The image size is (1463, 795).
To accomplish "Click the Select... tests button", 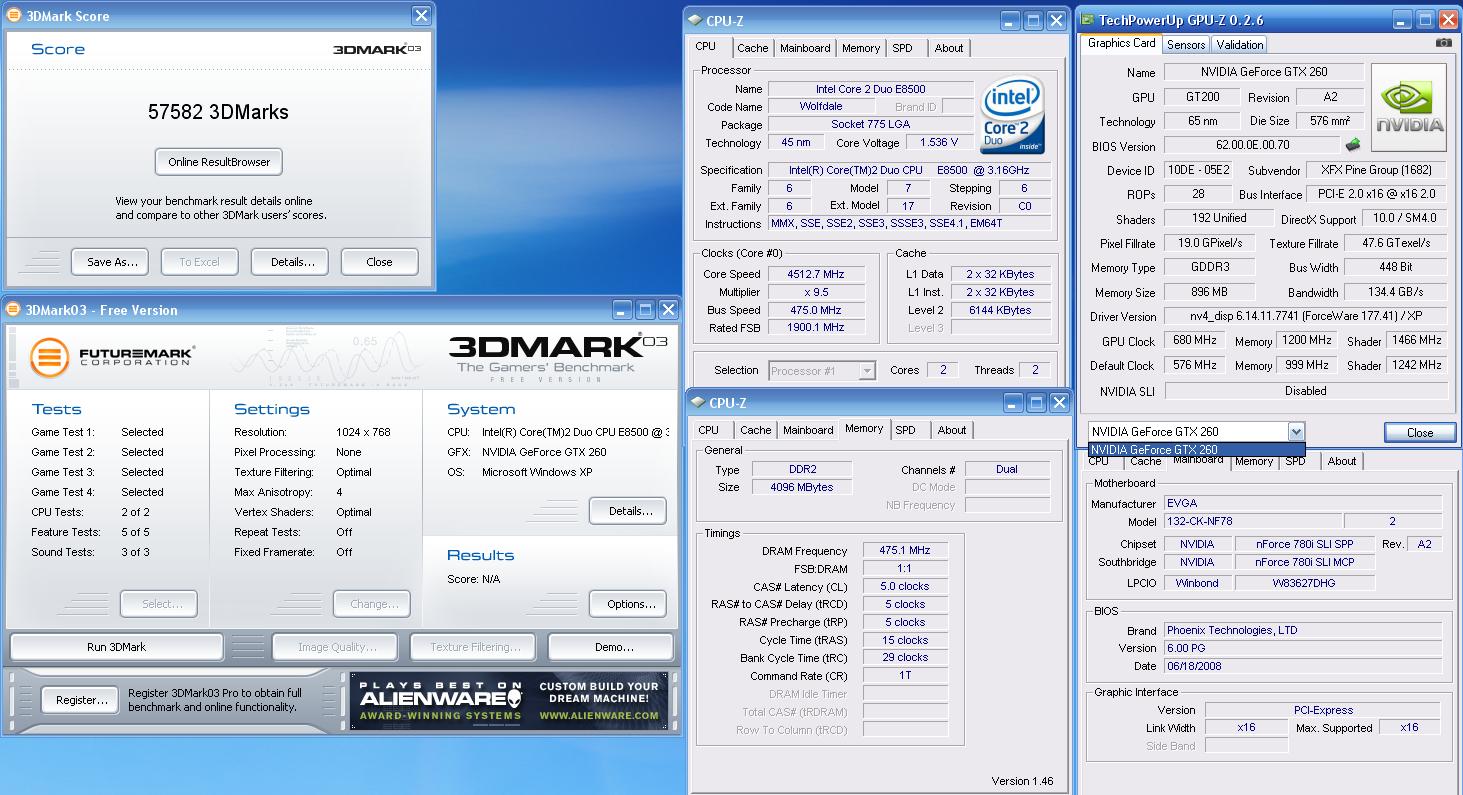I will (159, 604).
